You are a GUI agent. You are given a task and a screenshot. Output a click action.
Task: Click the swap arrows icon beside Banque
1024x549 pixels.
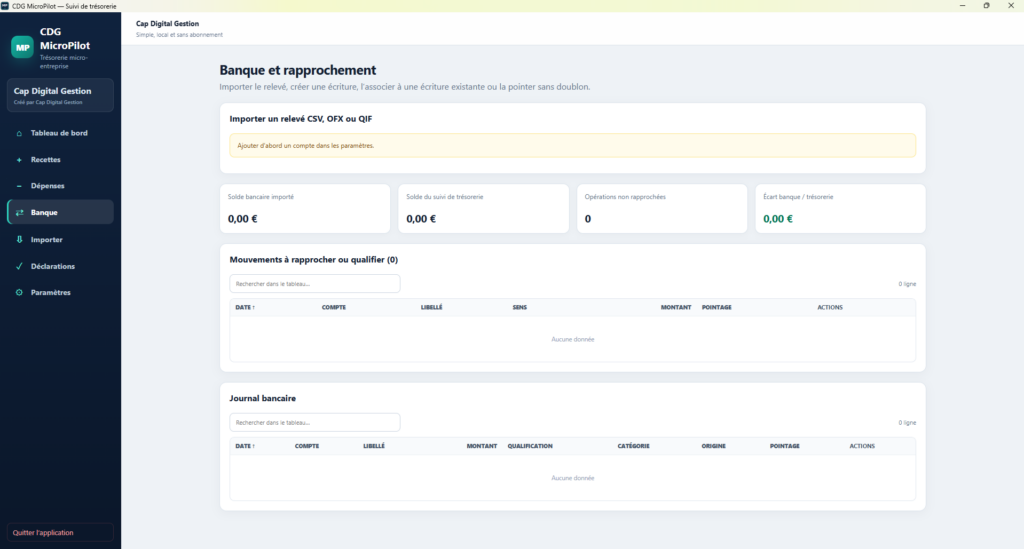(19, 213)
